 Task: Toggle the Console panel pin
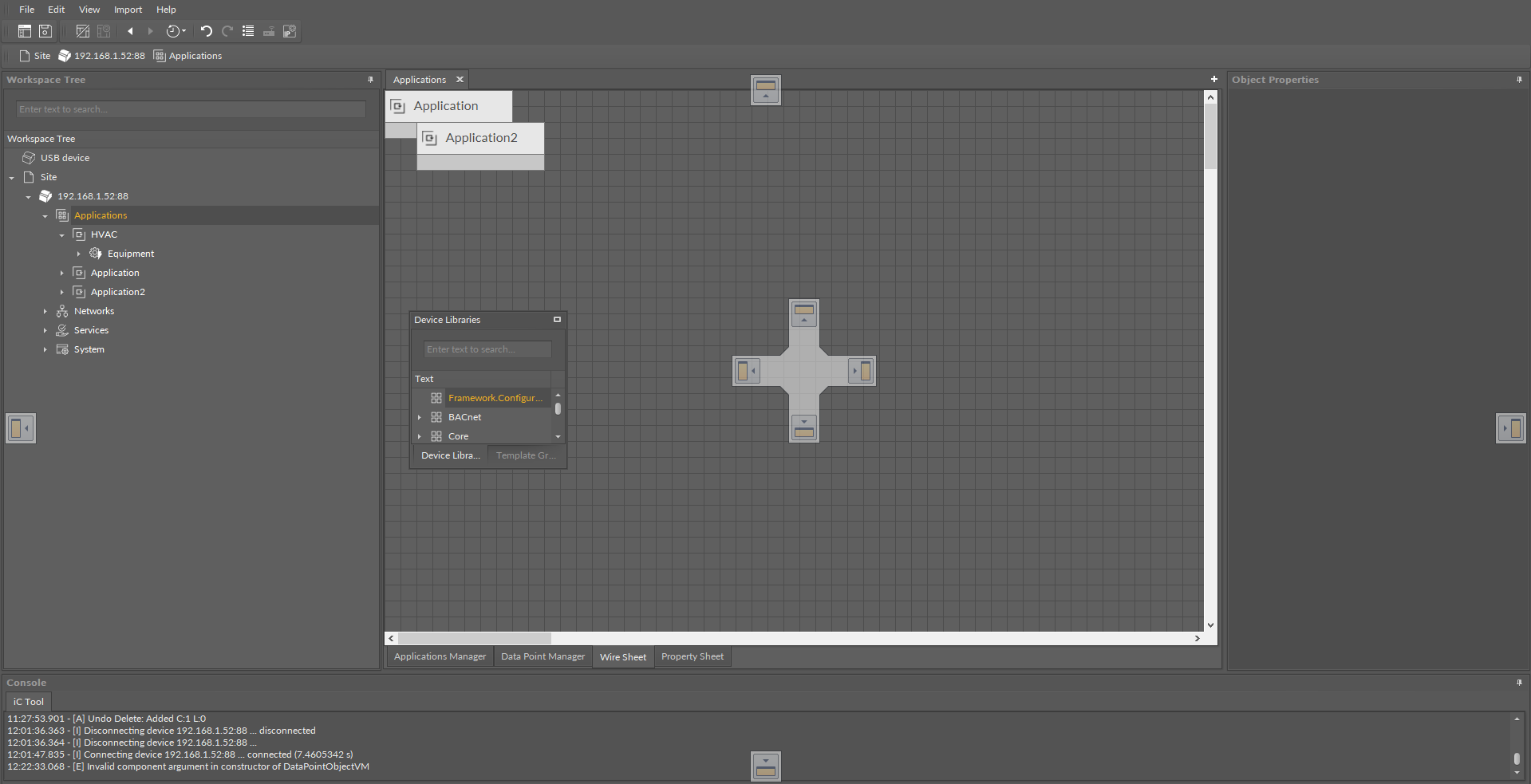point(1519,683)
